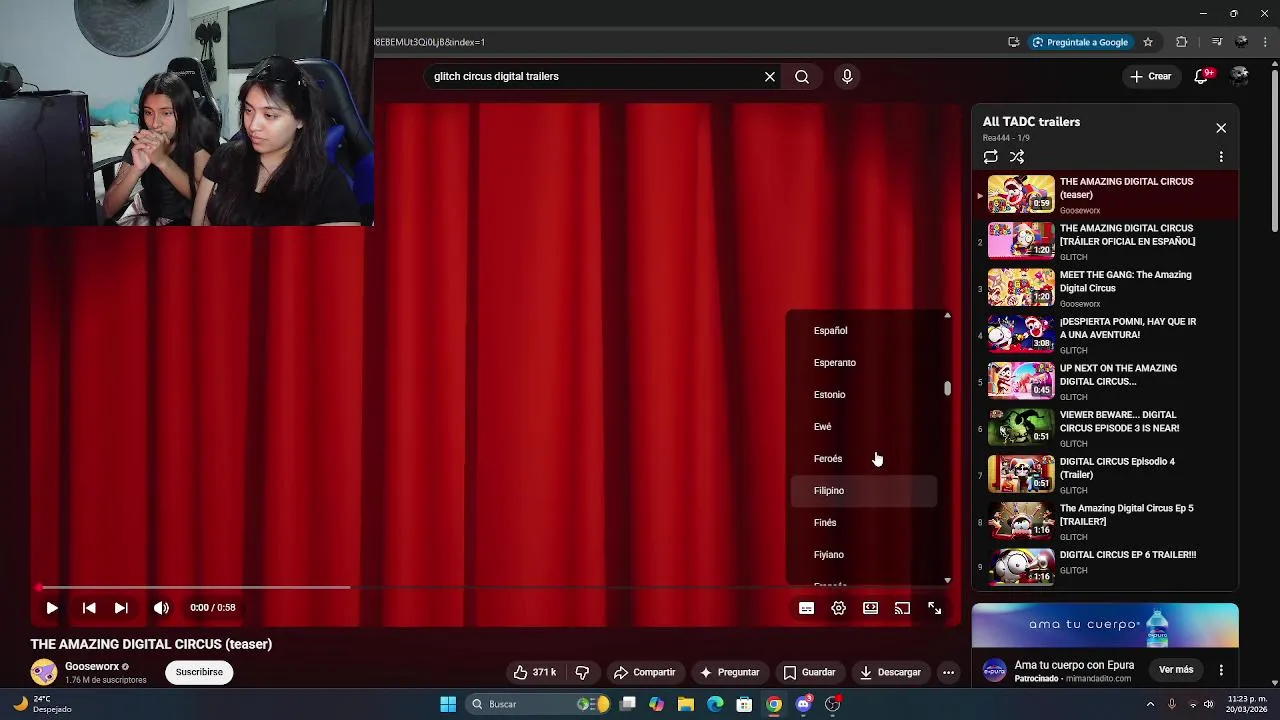Toggle playlist shuffle button
1280x720 pixels.
tap(1017, 157)
